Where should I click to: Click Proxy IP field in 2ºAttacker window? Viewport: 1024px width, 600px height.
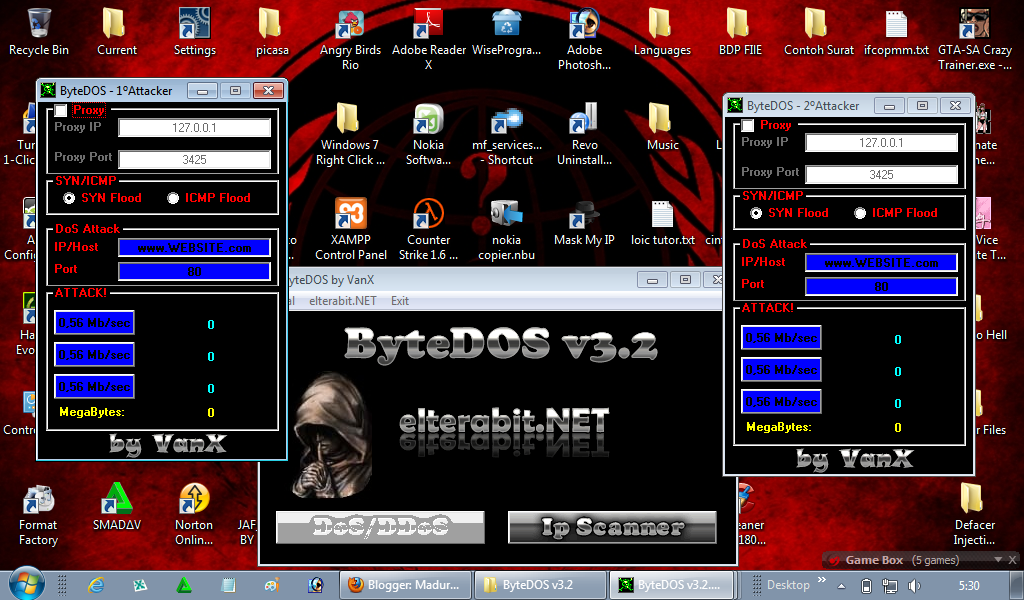(882, 142)
